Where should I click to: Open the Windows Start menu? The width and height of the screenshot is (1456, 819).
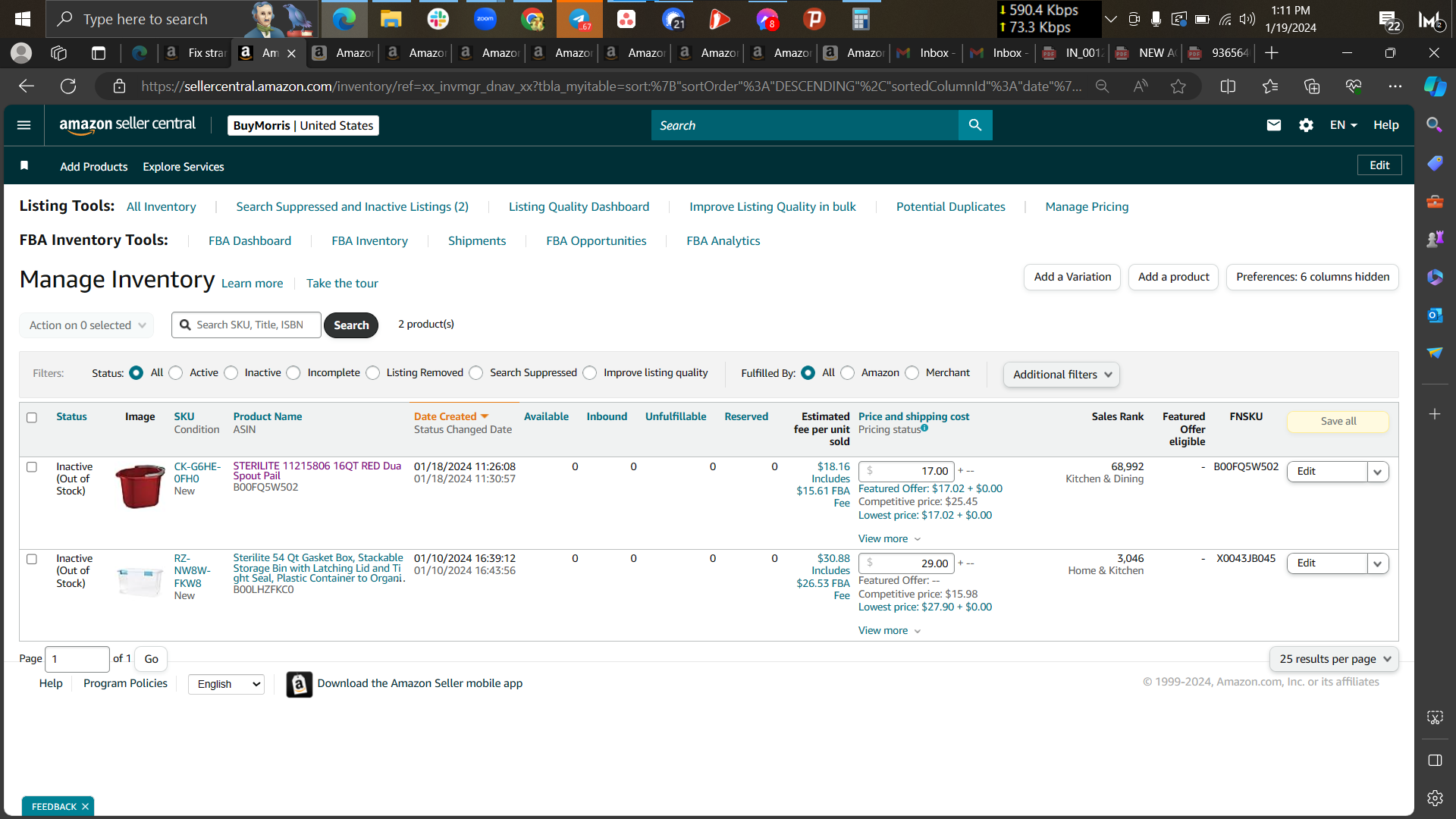23,19
